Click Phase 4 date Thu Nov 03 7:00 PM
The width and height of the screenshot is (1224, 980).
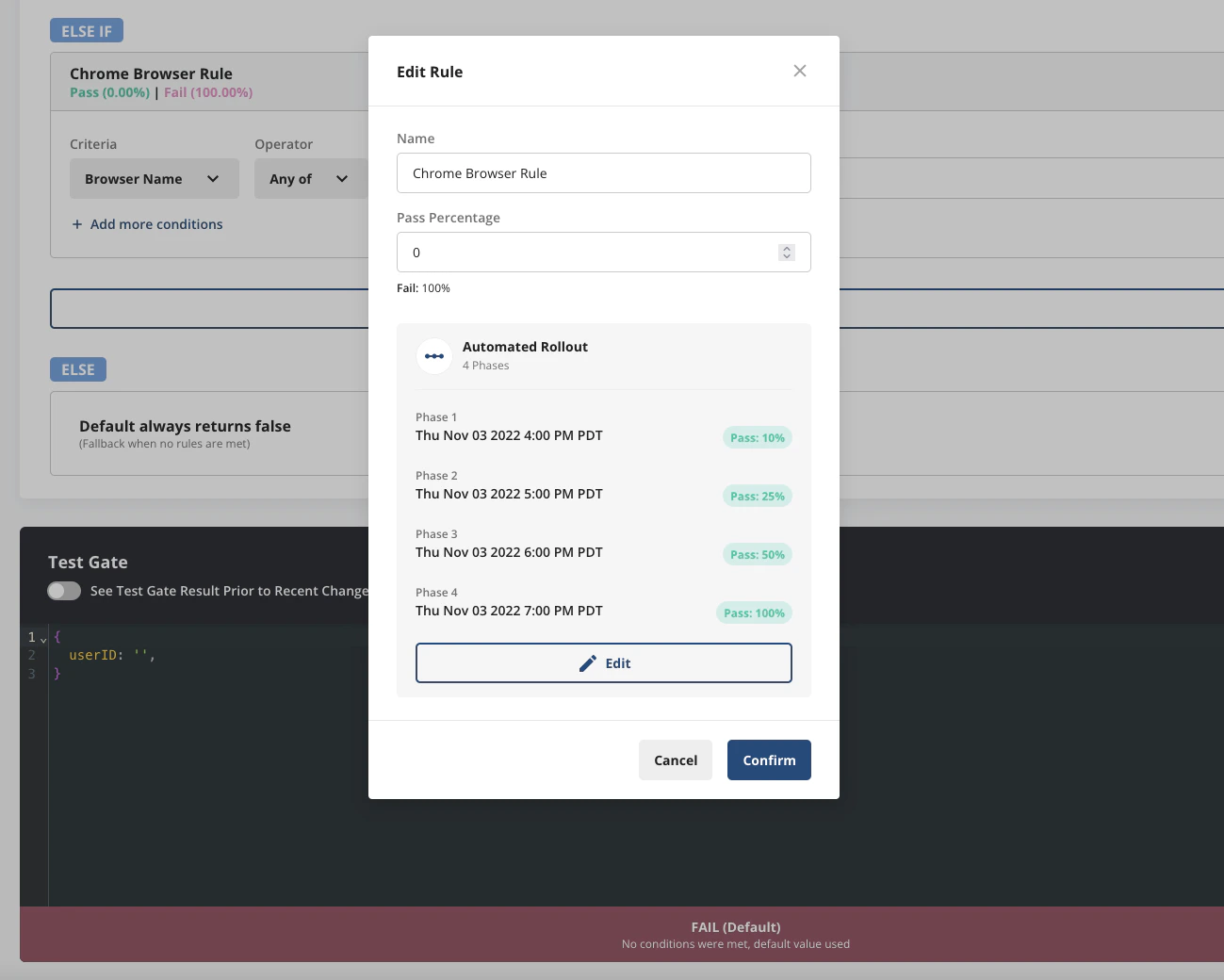[x=509, y=611]
